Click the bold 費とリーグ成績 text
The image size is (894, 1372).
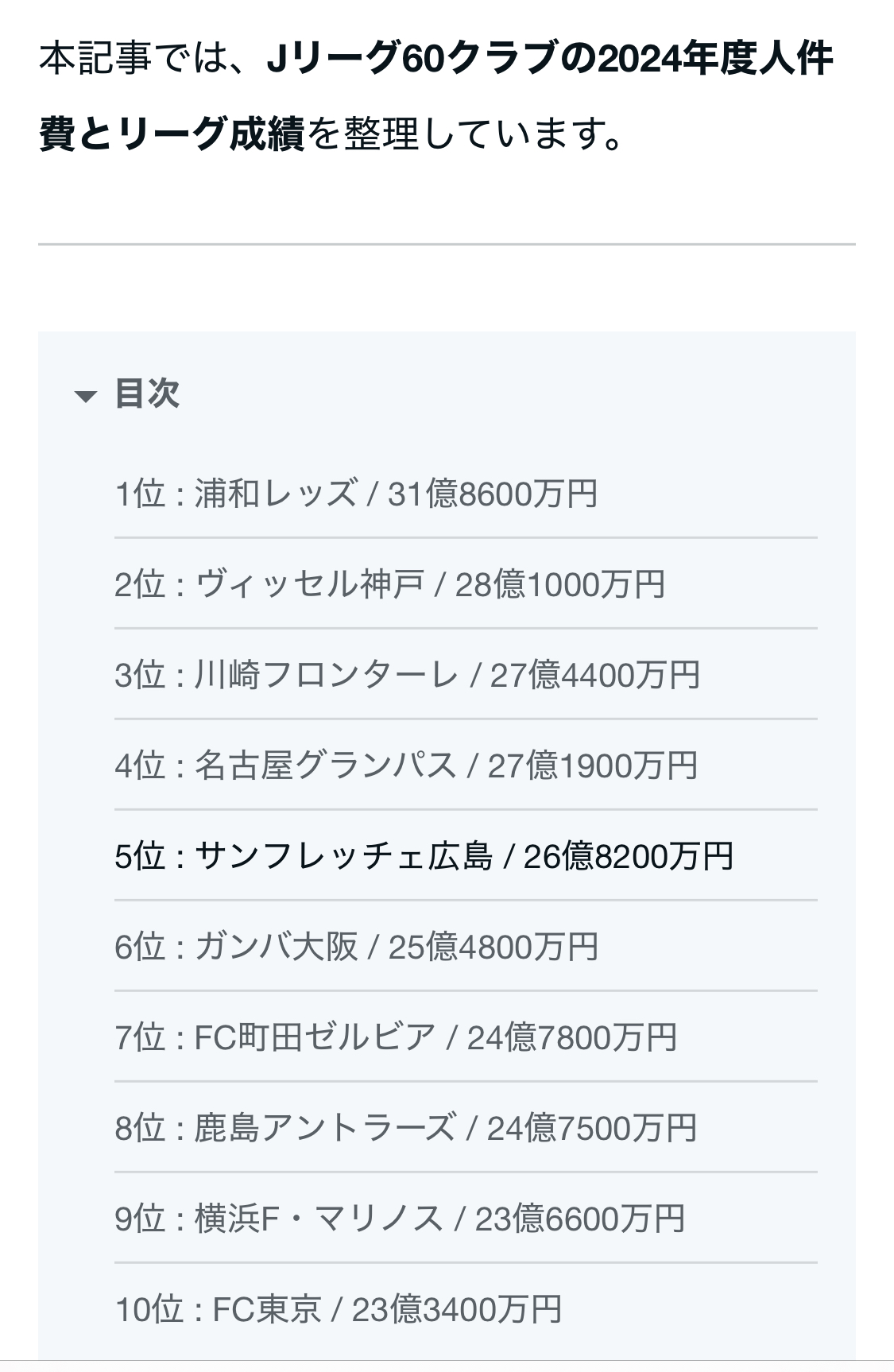pyautogui.click(x=172, y=134)
